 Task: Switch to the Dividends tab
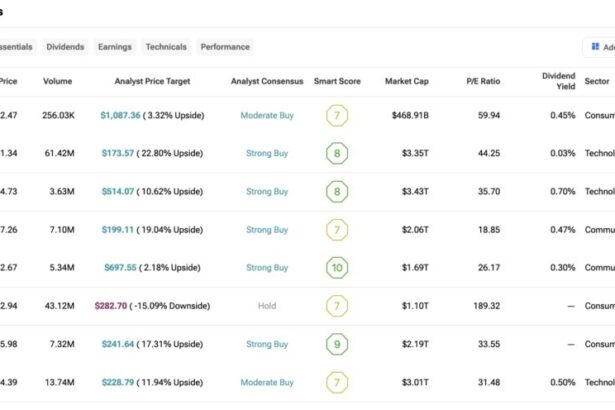tap(65, 47)
